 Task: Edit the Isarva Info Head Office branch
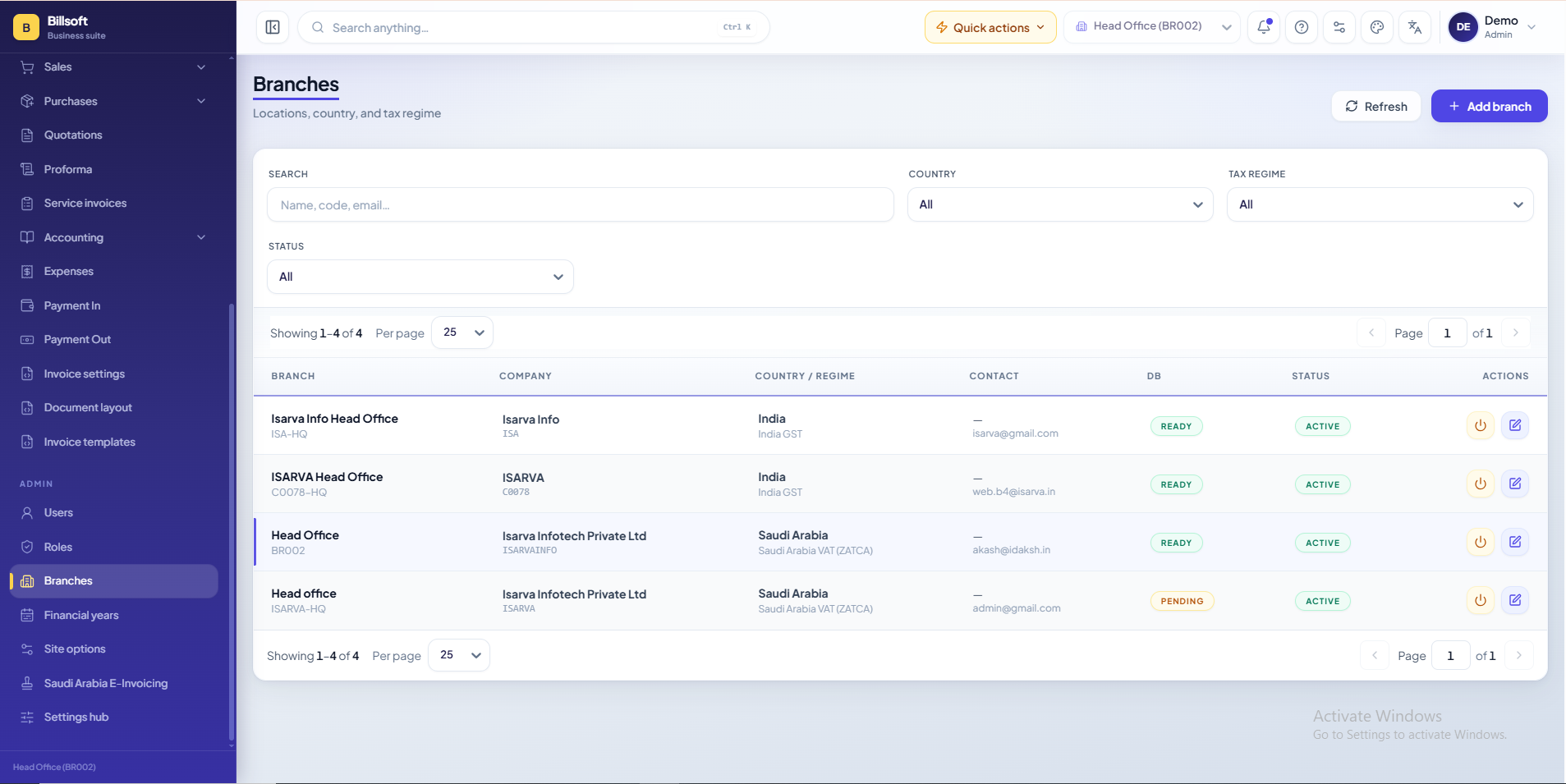pos(1515,425)
